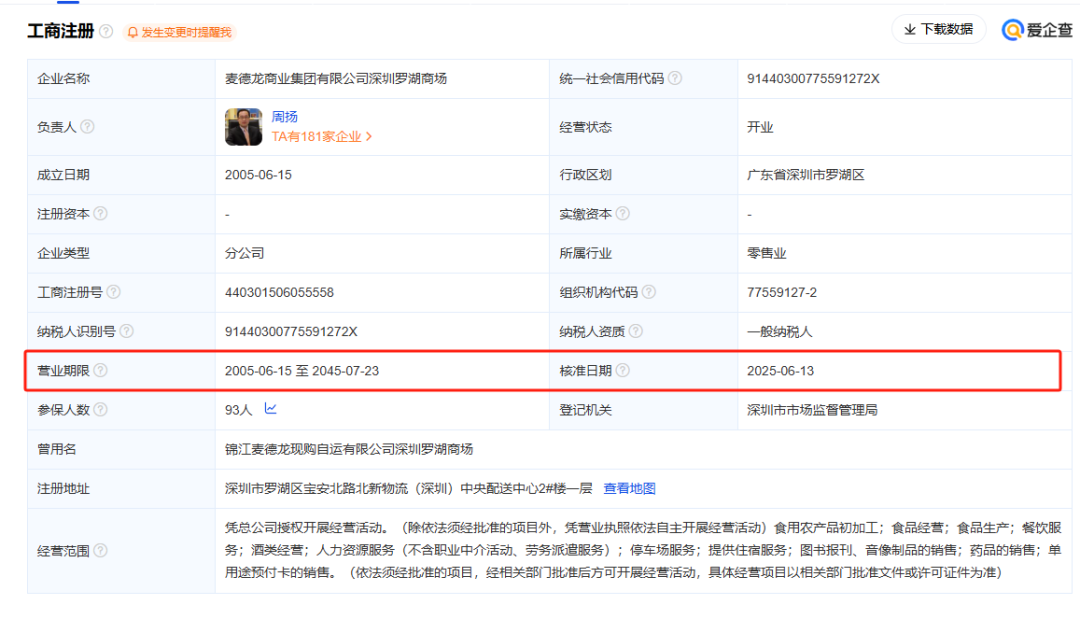The height and width of the screenshot is (619, 1080).
Task: Click help icon next to 工商注册号
Action: [114, 292]
